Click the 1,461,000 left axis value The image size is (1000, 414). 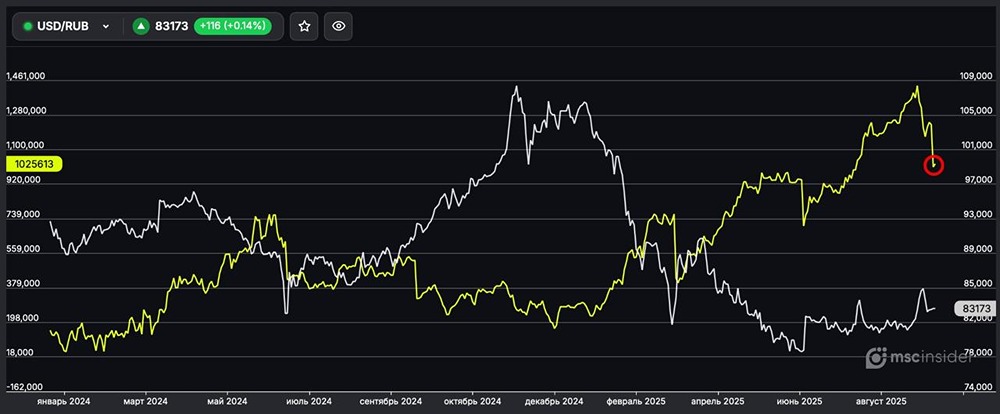(26, 76)
